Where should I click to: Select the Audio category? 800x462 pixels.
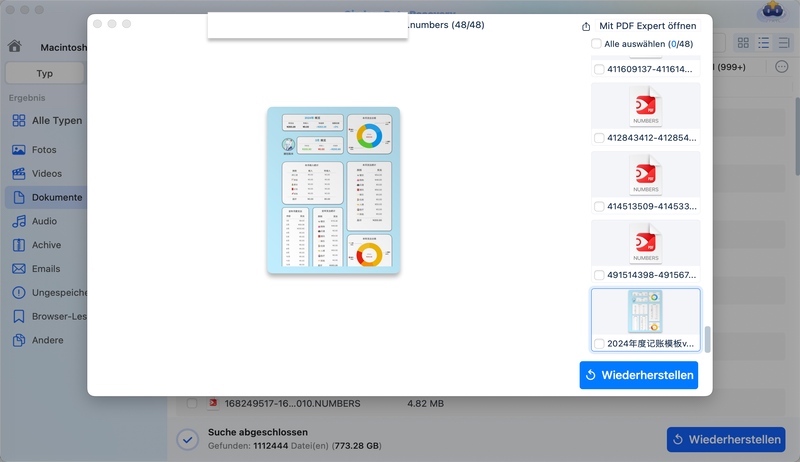46,221
